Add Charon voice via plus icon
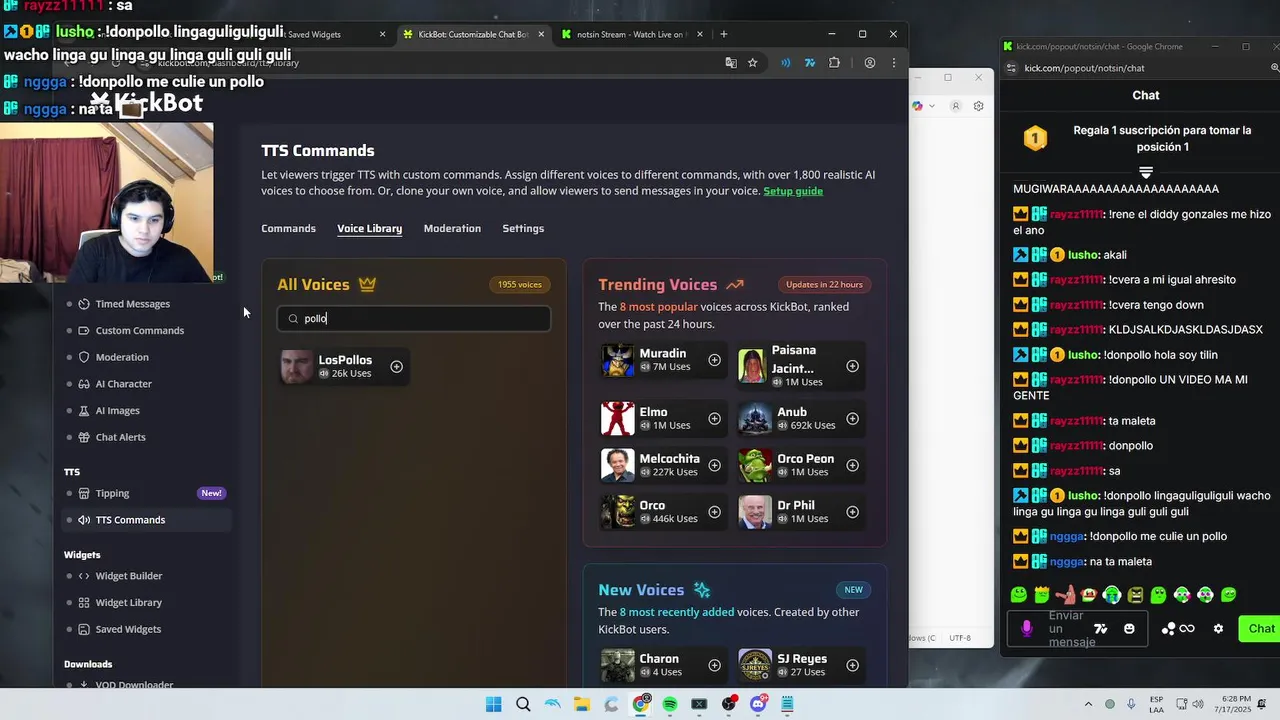1280x720 pixels. (714, 665)
